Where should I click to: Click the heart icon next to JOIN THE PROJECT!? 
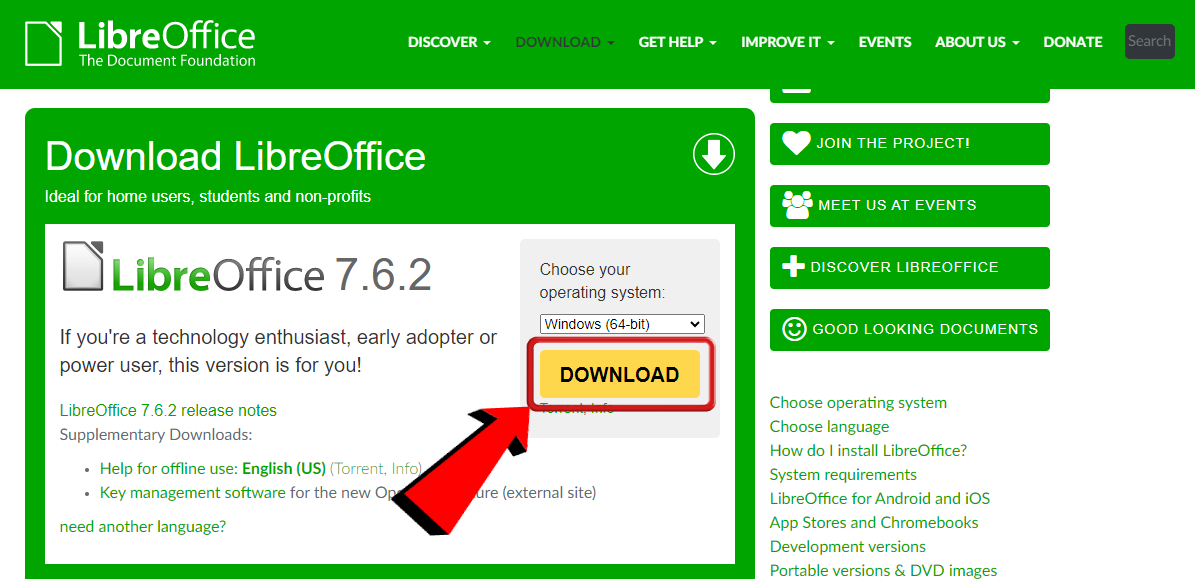point(794,143)
